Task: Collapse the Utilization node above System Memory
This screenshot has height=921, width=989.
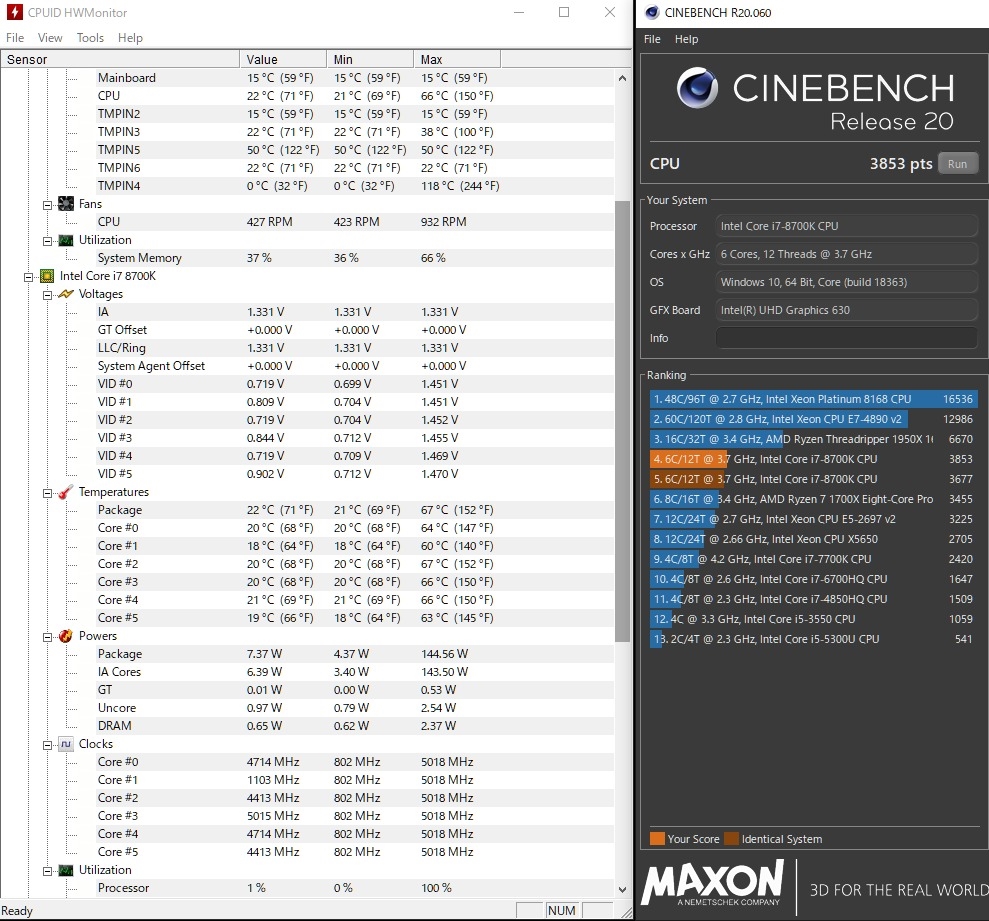Action: pos(47,241)
